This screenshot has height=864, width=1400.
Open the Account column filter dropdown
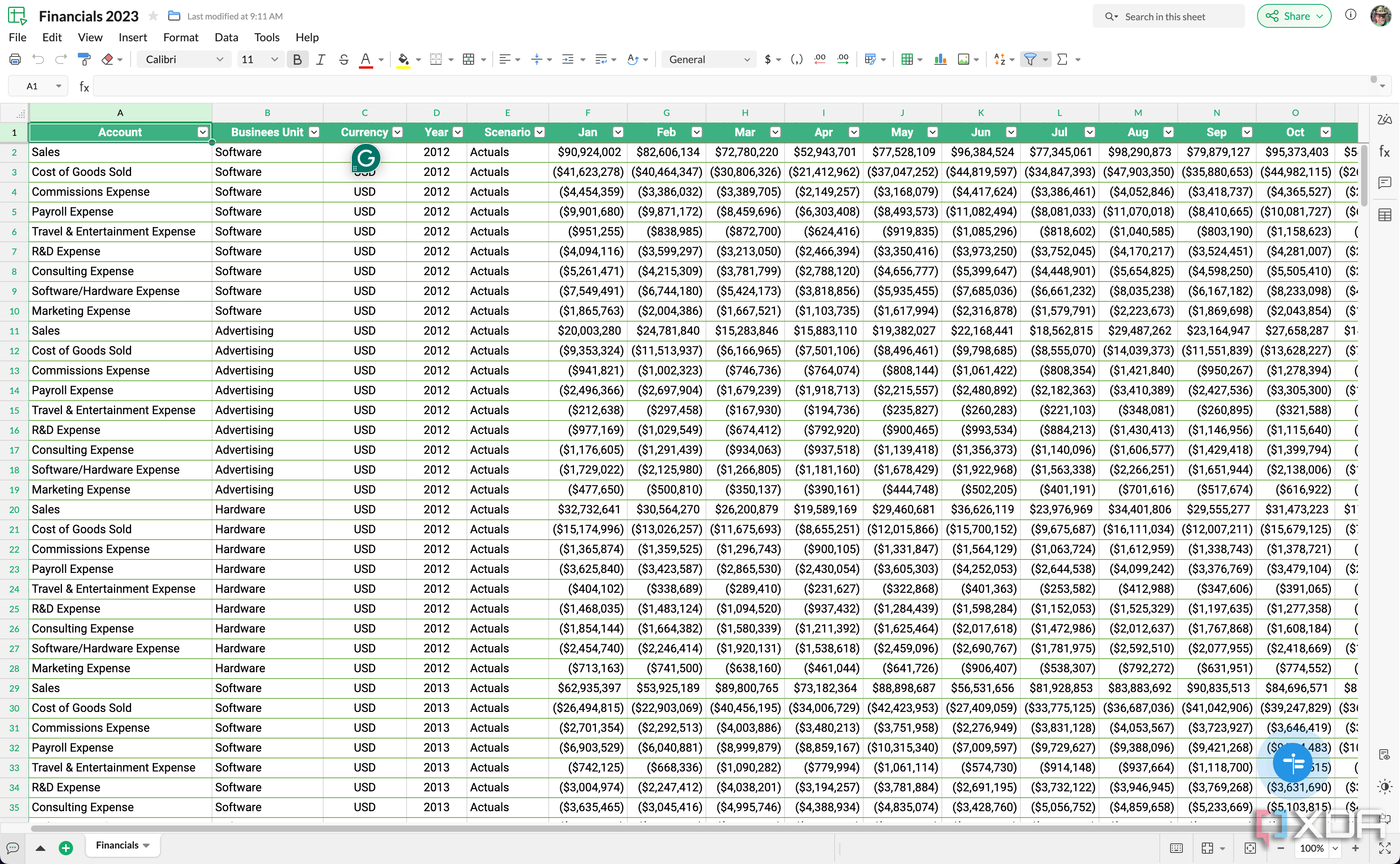[202, 132]
